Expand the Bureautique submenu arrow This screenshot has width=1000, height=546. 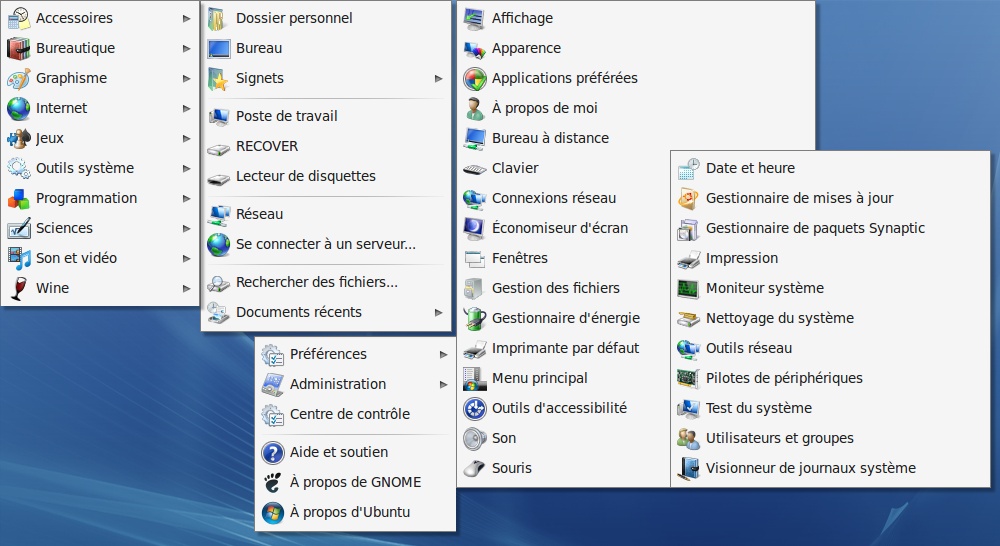click(186, 48)
